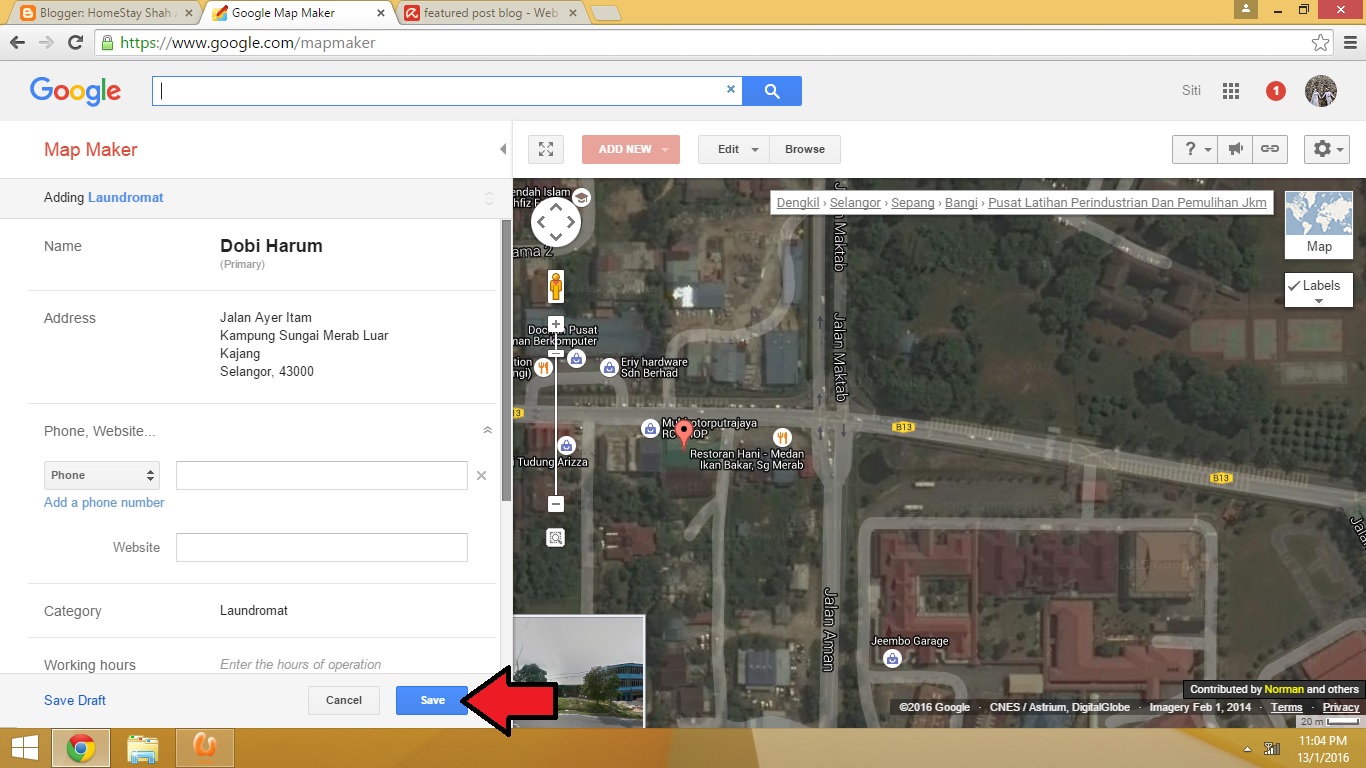1366x768 pixels.
Task: Open the Google apps grid icon
Action: click(1231, 90)
